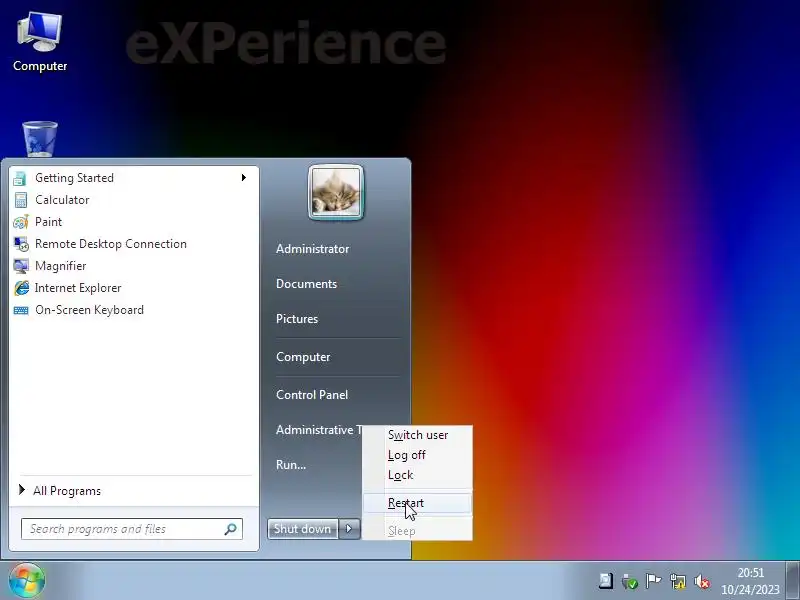This screenshot has width=800, height=600.
Task: Click the Show desktop strip
Action: (793, 581)
